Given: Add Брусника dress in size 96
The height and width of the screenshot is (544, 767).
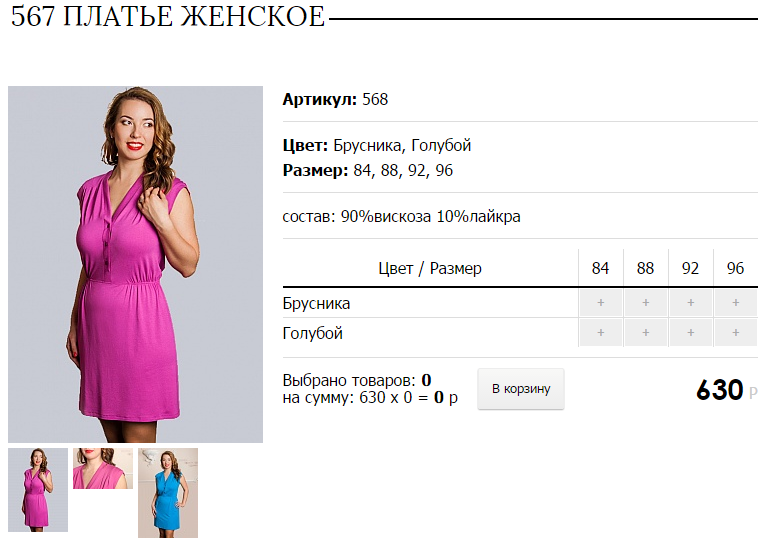Looking at the screenshot, I should 736,303.
